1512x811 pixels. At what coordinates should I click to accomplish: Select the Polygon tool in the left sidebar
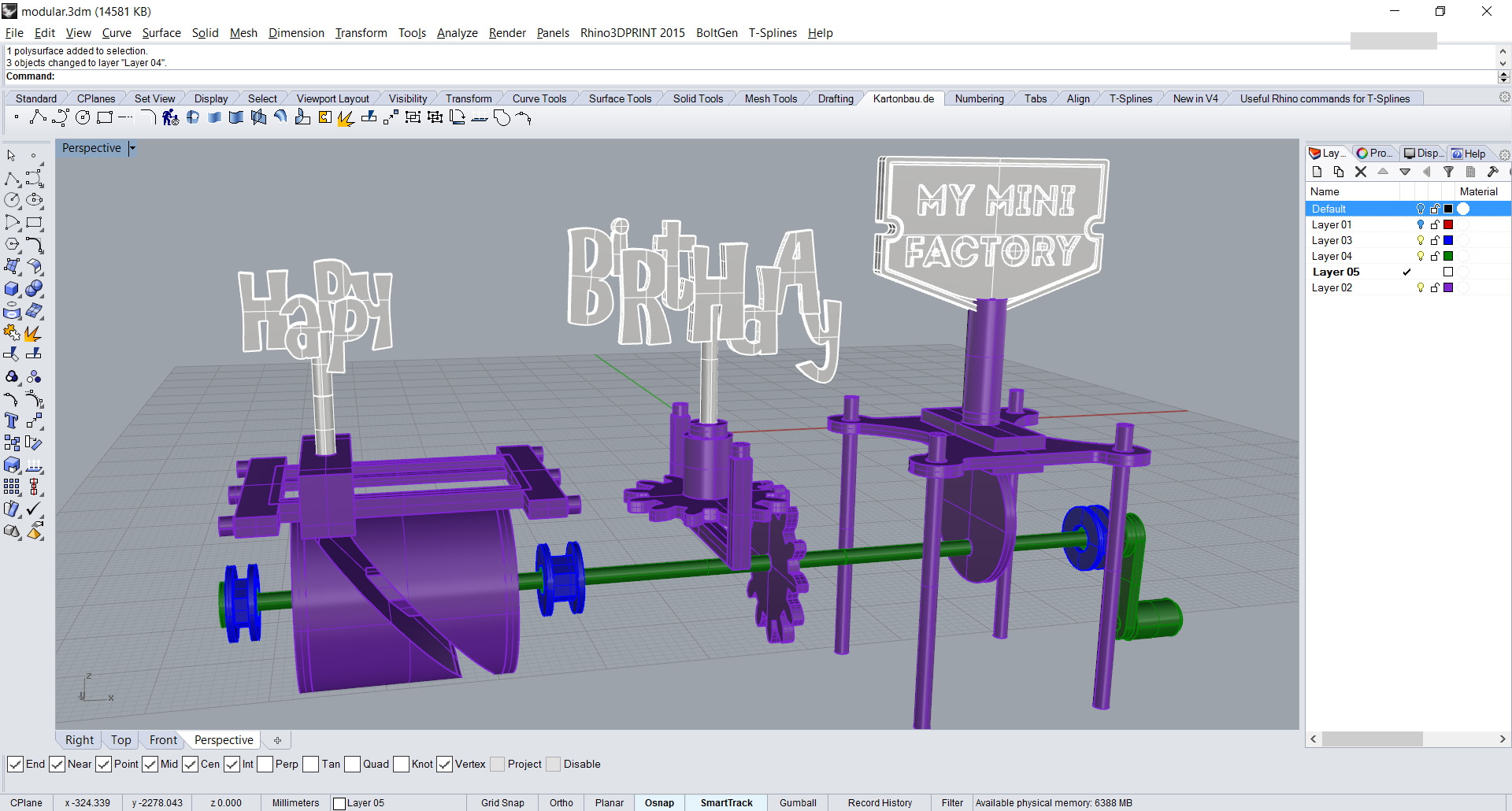[x=12, y=245]
